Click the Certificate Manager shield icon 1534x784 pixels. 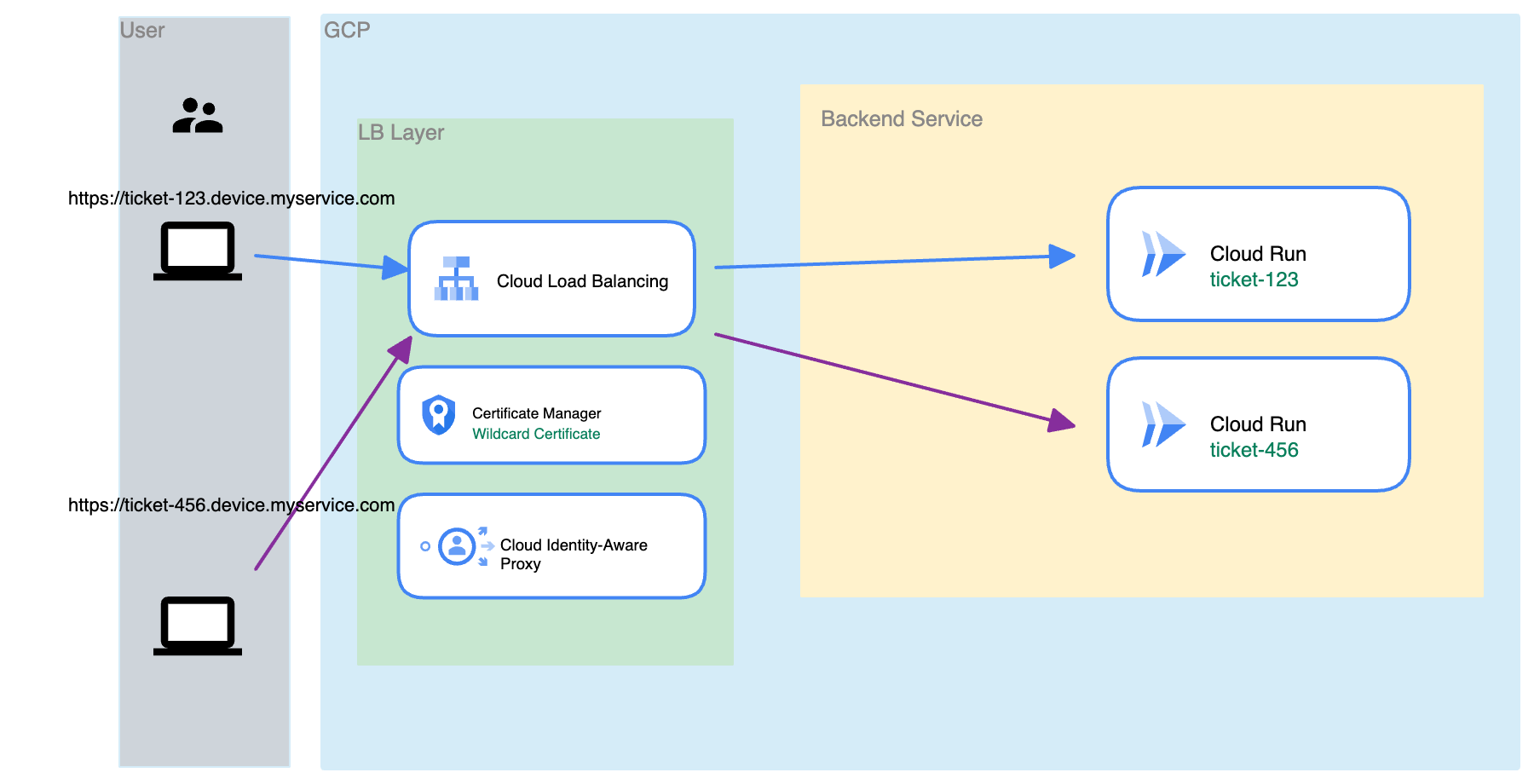439,415
